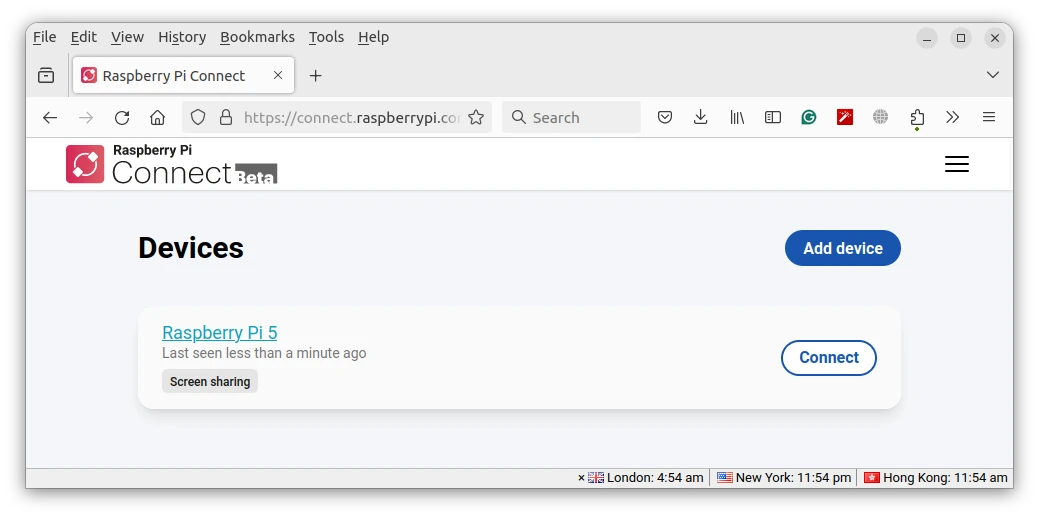The width and height of the screenshot is (1039, 517).
Task: Click 'Last seen less than a minute ago'
Action: point(264,353)
